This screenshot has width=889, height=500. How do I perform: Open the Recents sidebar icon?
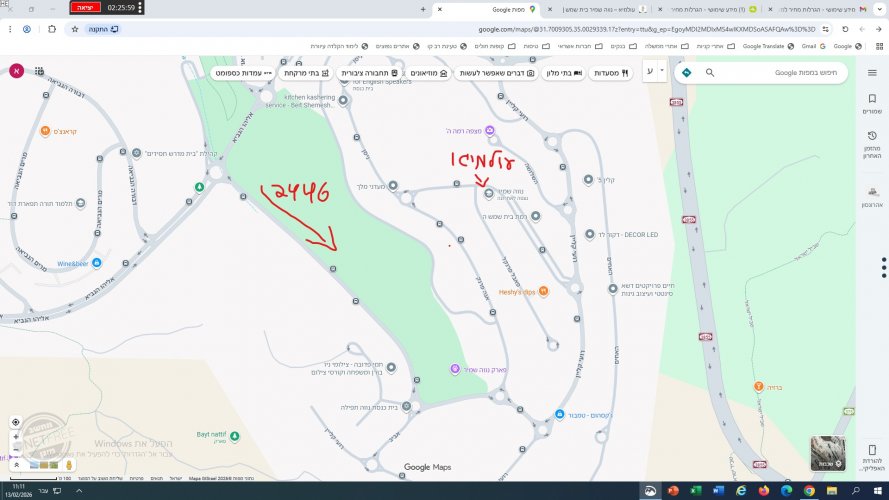(872, 147)
